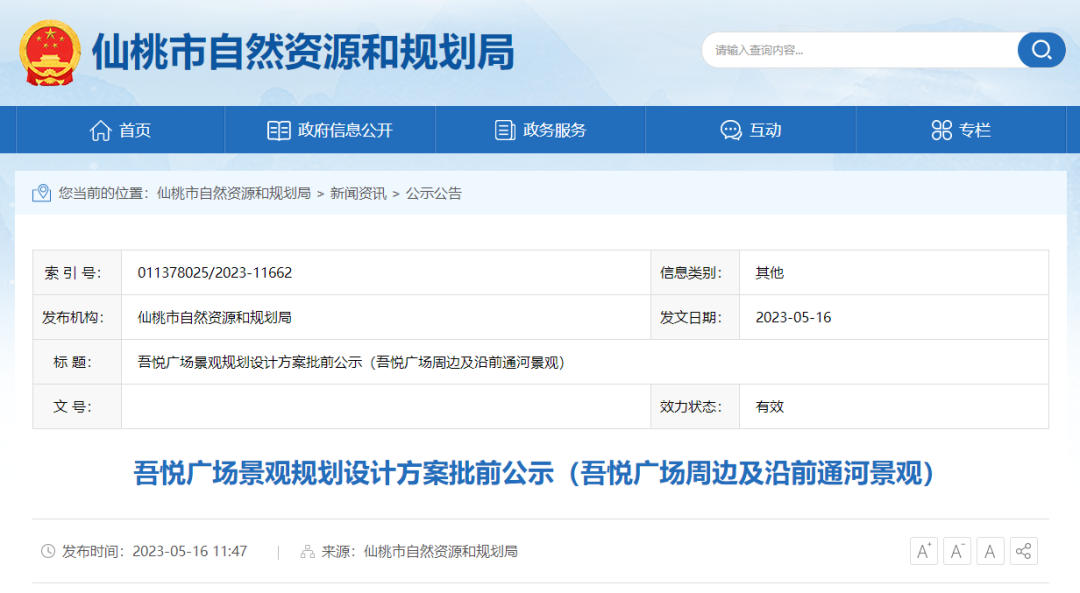Click A+ to enlarge the font
This screenshot has width=1080, height=593.
coord(923,551)
